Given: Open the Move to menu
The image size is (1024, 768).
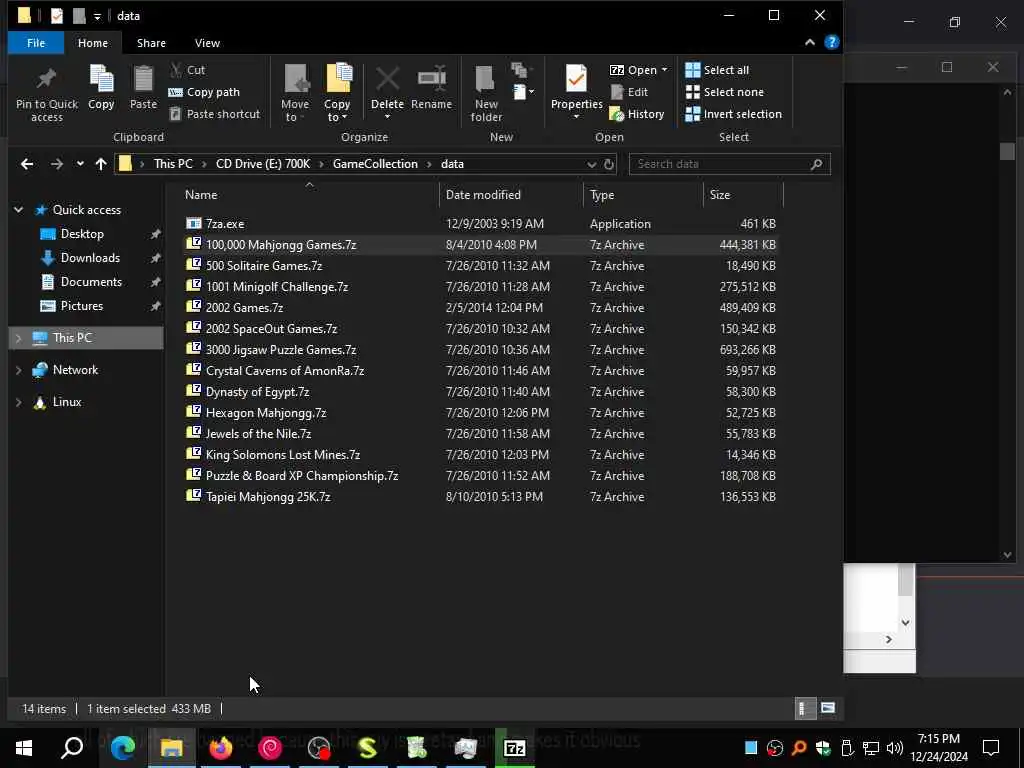Looking at the screenshot, I should [x=295, y=93].
